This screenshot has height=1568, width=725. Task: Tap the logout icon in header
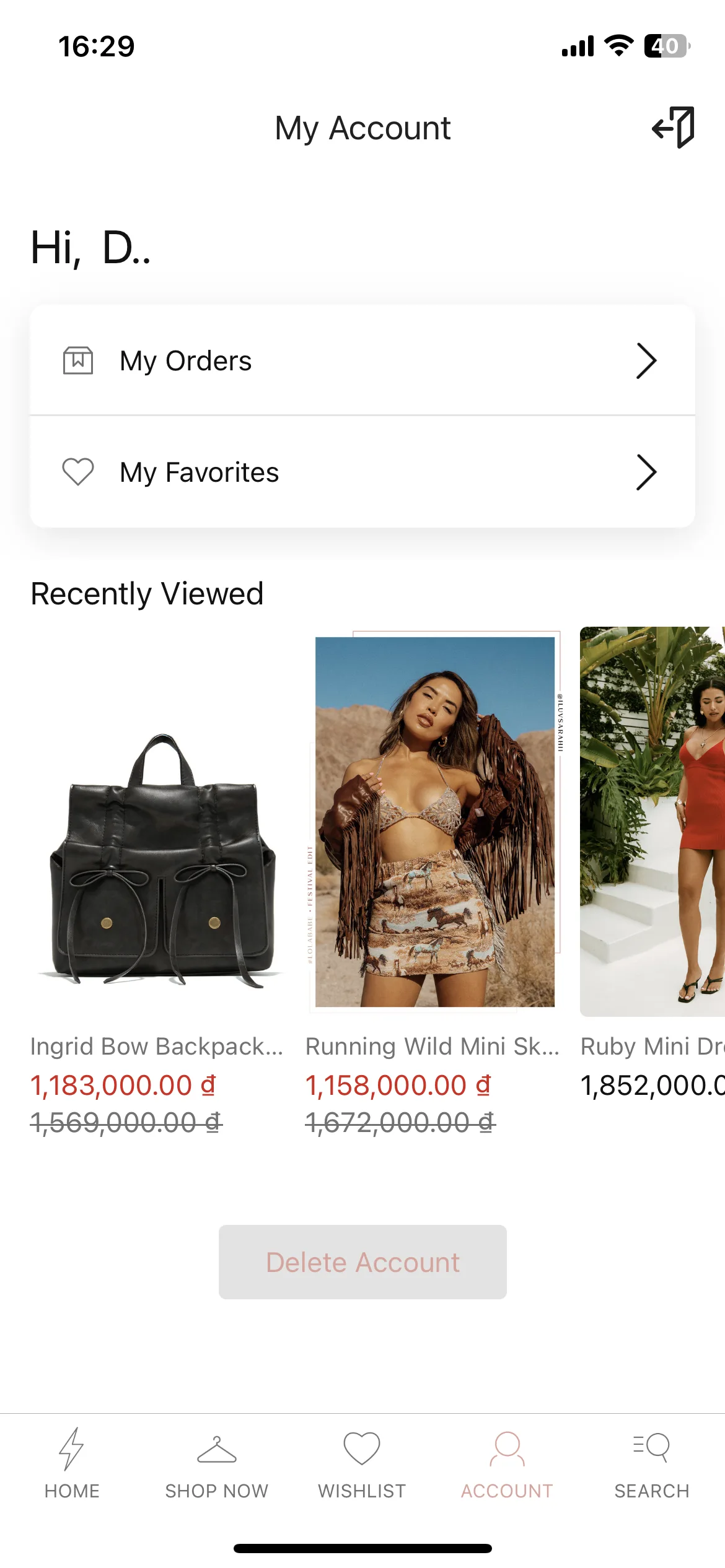pyautogui.click(x=673, y=128)
